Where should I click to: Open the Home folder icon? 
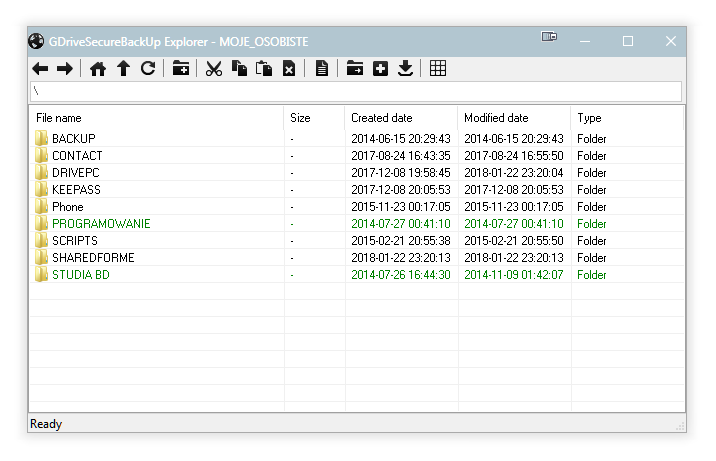click(98, 69)
